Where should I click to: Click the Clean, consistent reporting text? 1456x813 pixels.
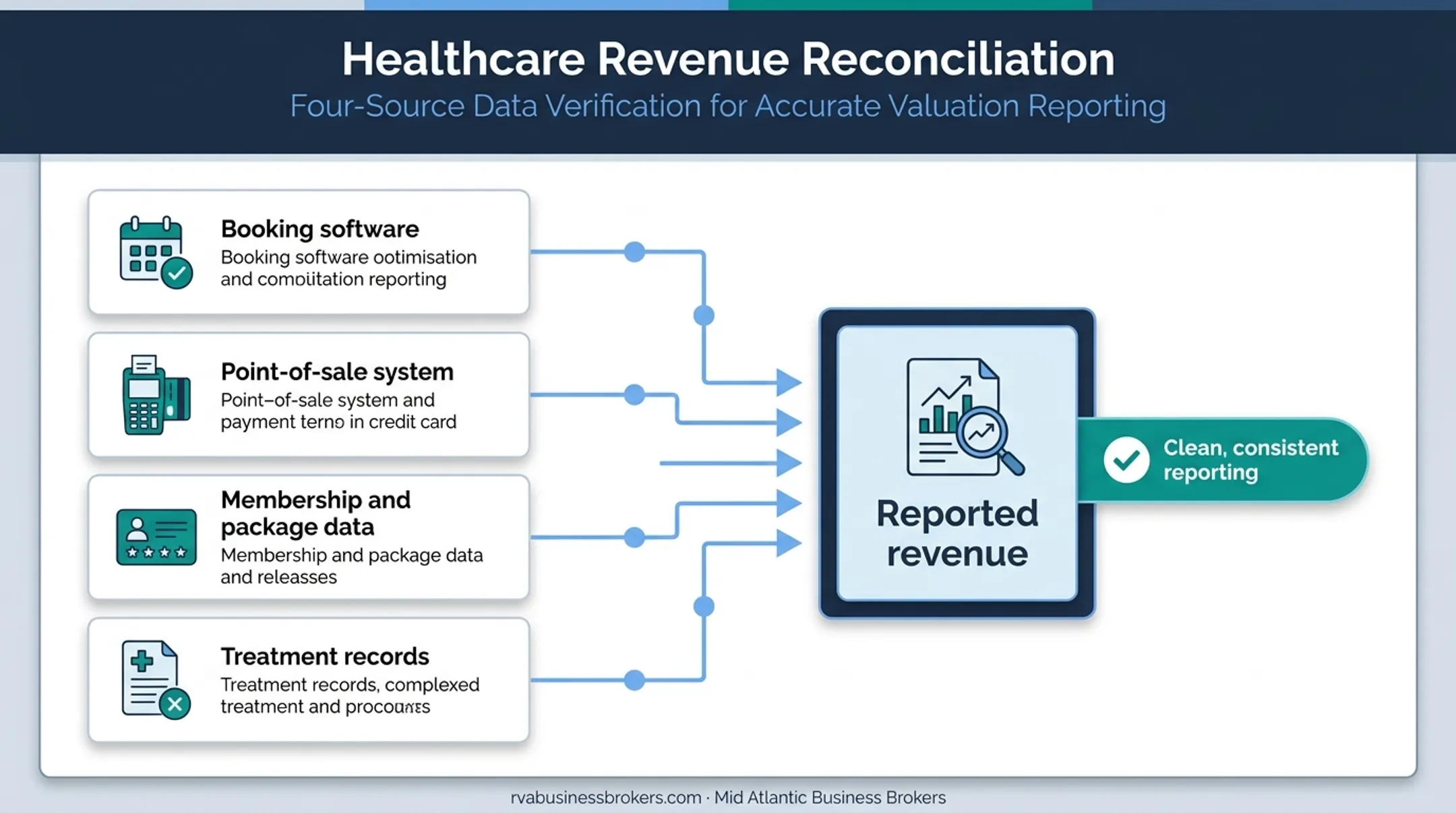1250,460
